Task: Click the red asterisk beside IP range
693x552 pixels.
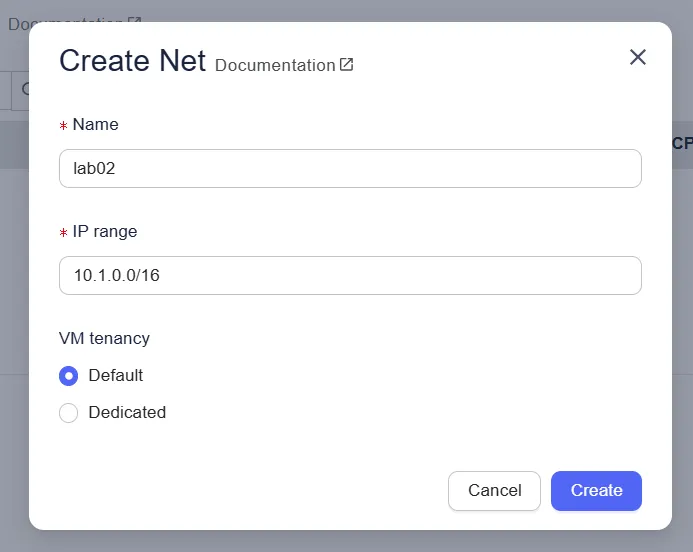Action: (64, 233)
